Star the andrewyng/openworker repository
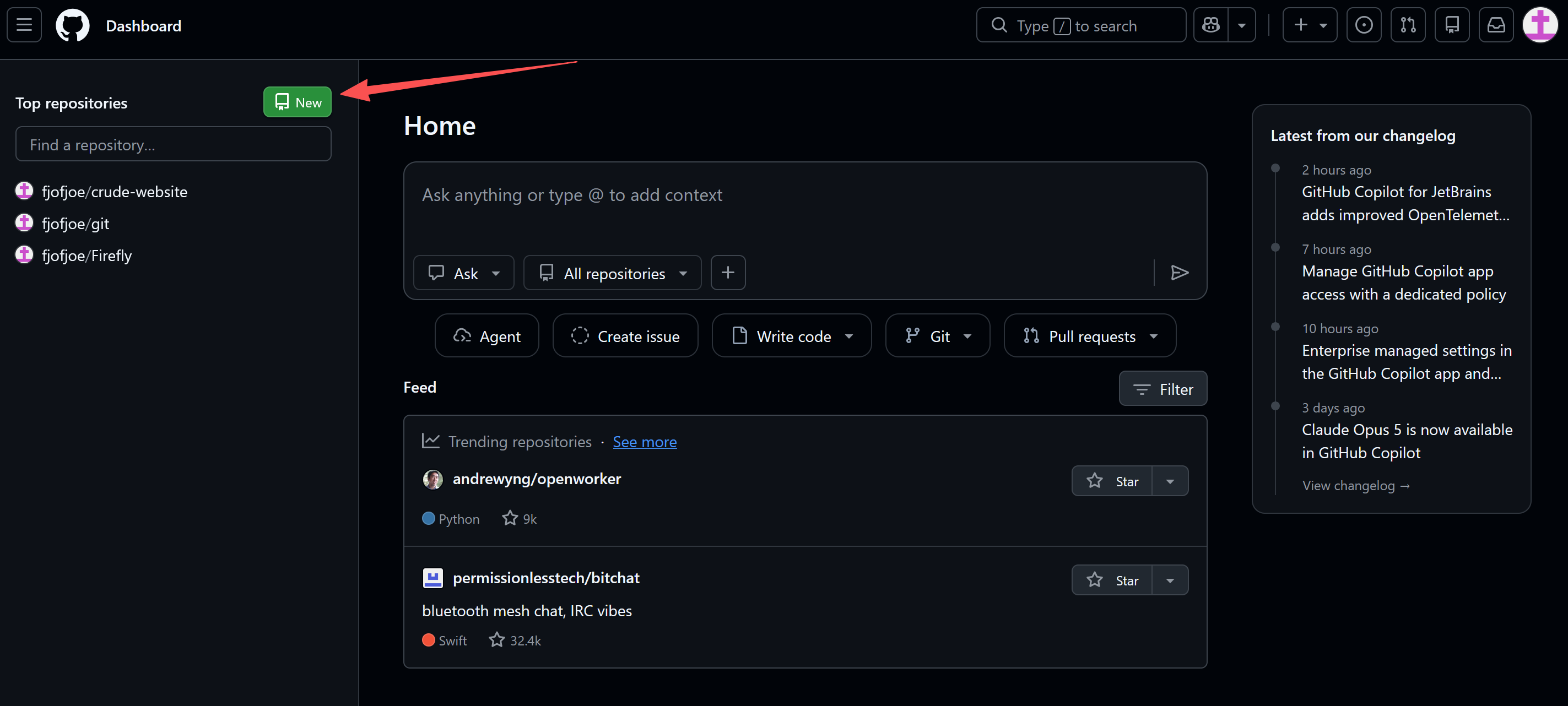 coord(1112,481)
